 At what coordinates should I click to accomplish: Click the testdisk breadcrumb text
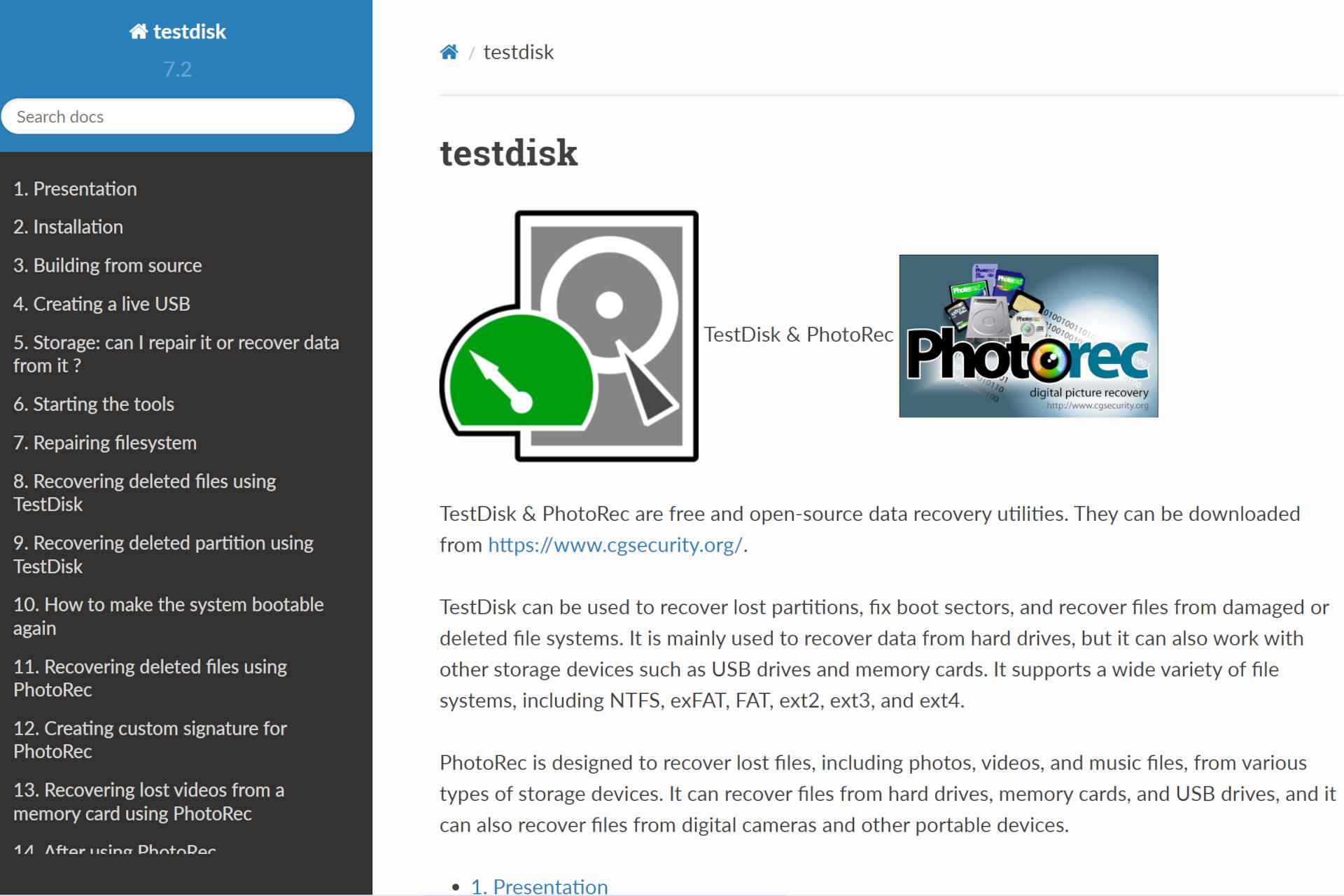519,52
